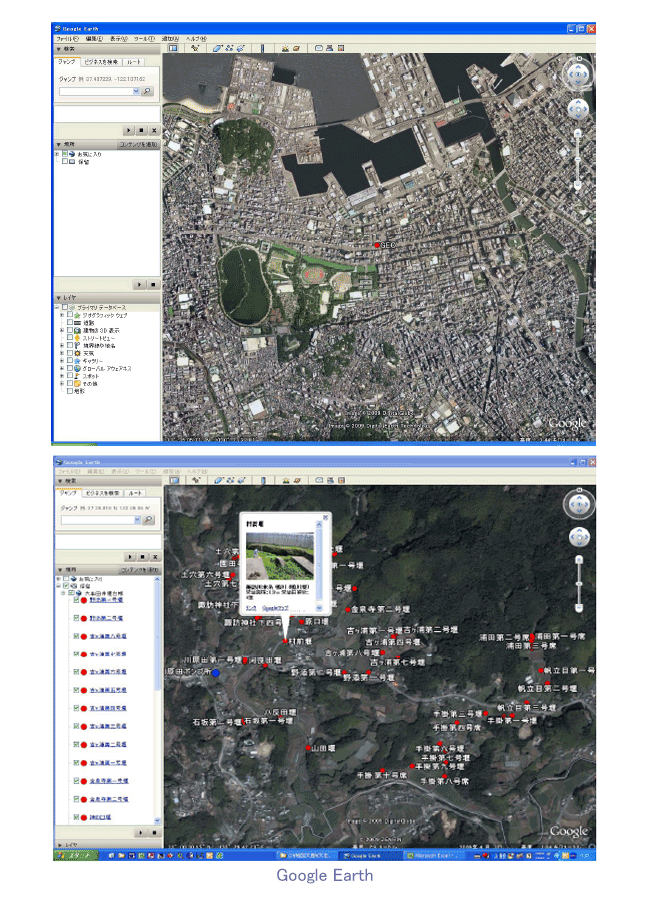Switch to ルート tab in placemark-balloon window

(135, 492)
